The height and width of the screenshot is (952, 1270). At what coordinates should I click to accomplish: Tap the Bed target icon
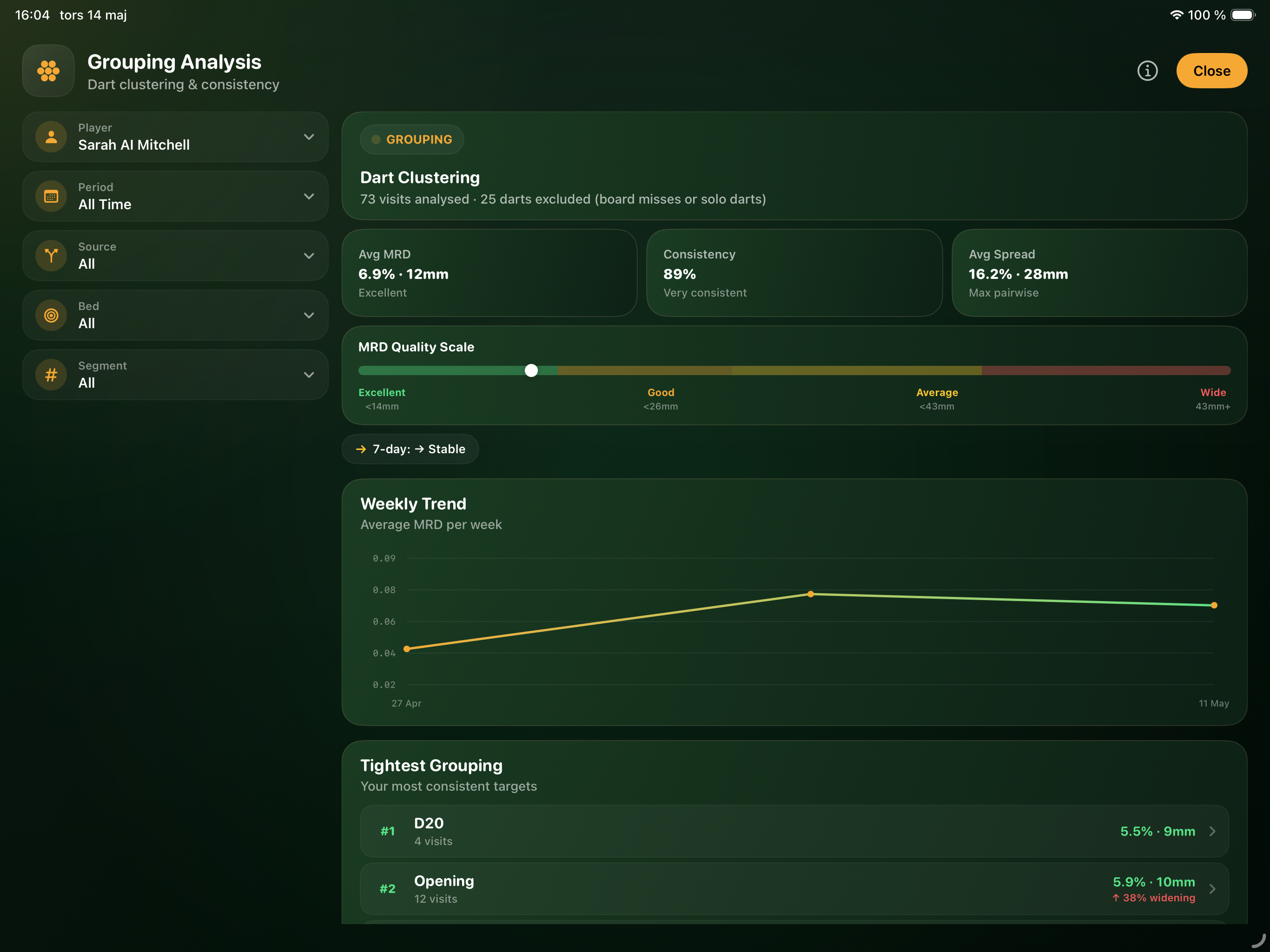(51, 315)
